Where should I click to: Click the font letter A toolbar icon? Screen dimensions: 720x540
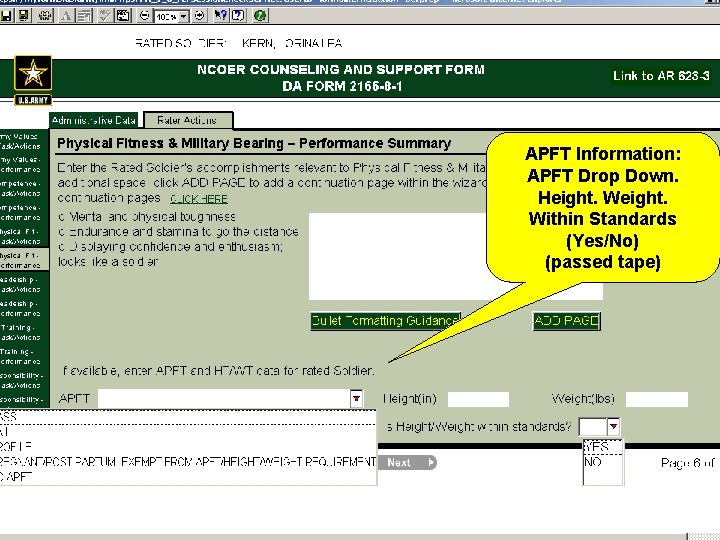[66, 16]
